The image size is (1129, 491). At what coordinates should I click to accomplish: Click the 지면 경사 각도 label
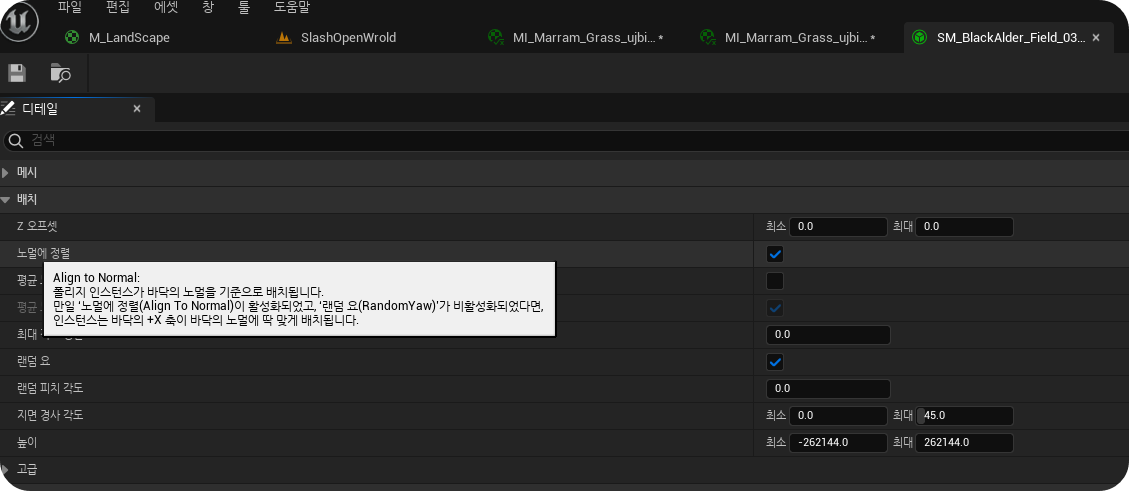pyautogui.click(x=50, y=415)
